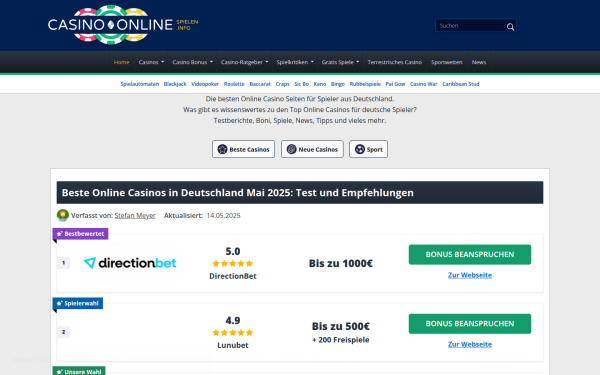Go to Spielautomaten link
600x375 pixels.
click(x=140, y=84)
